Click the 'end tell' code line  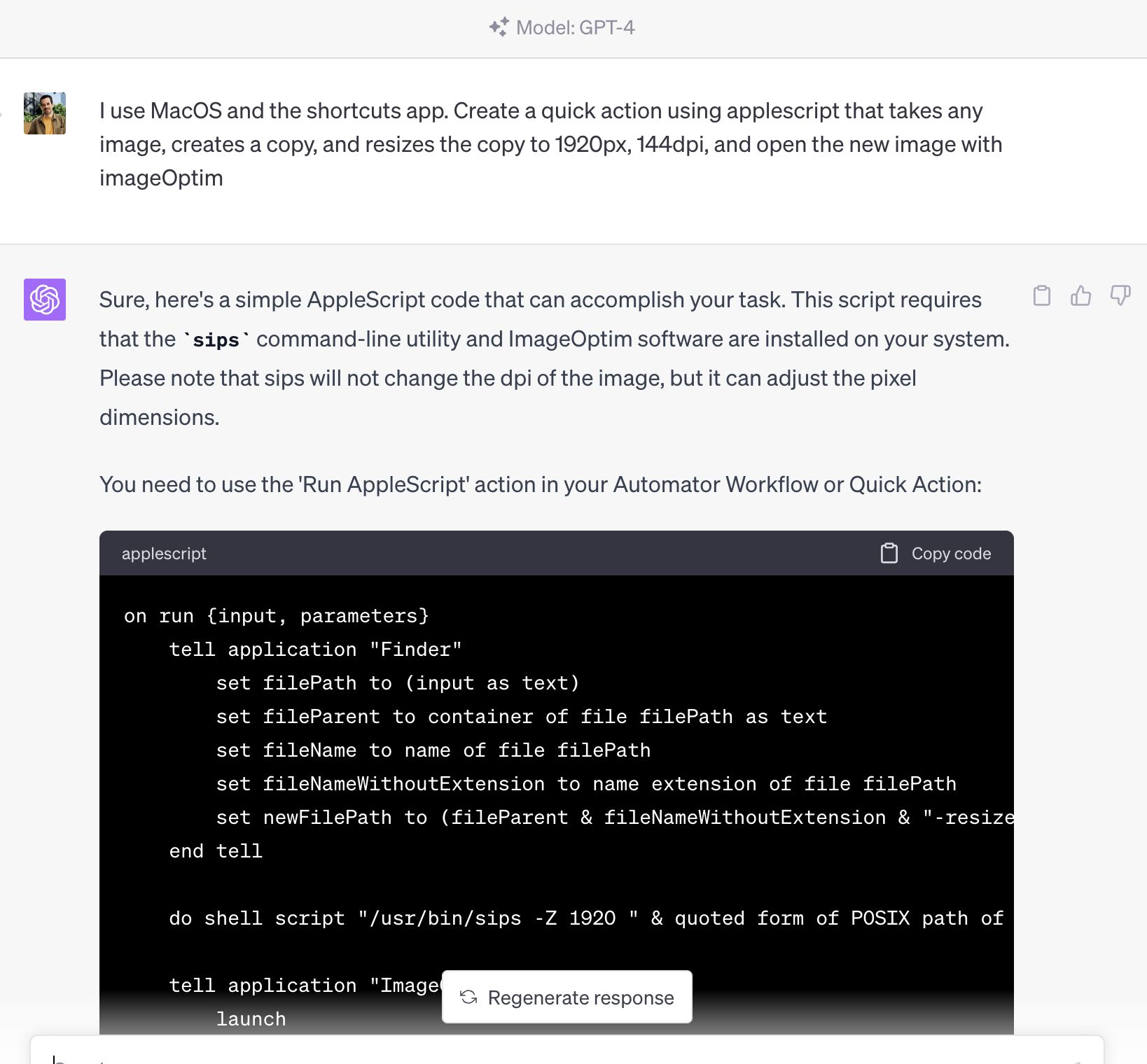coord(216,851)
